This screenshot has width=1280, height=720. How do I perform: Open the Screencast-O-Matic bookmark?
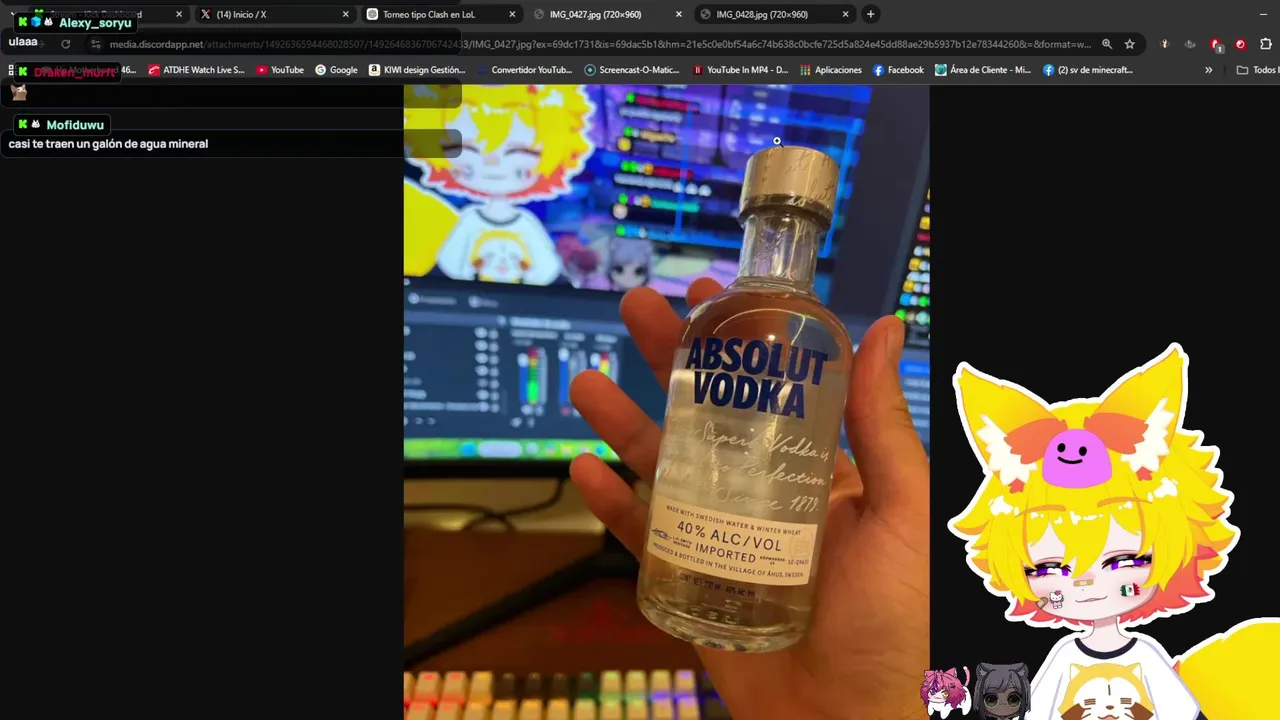point(632,70)
